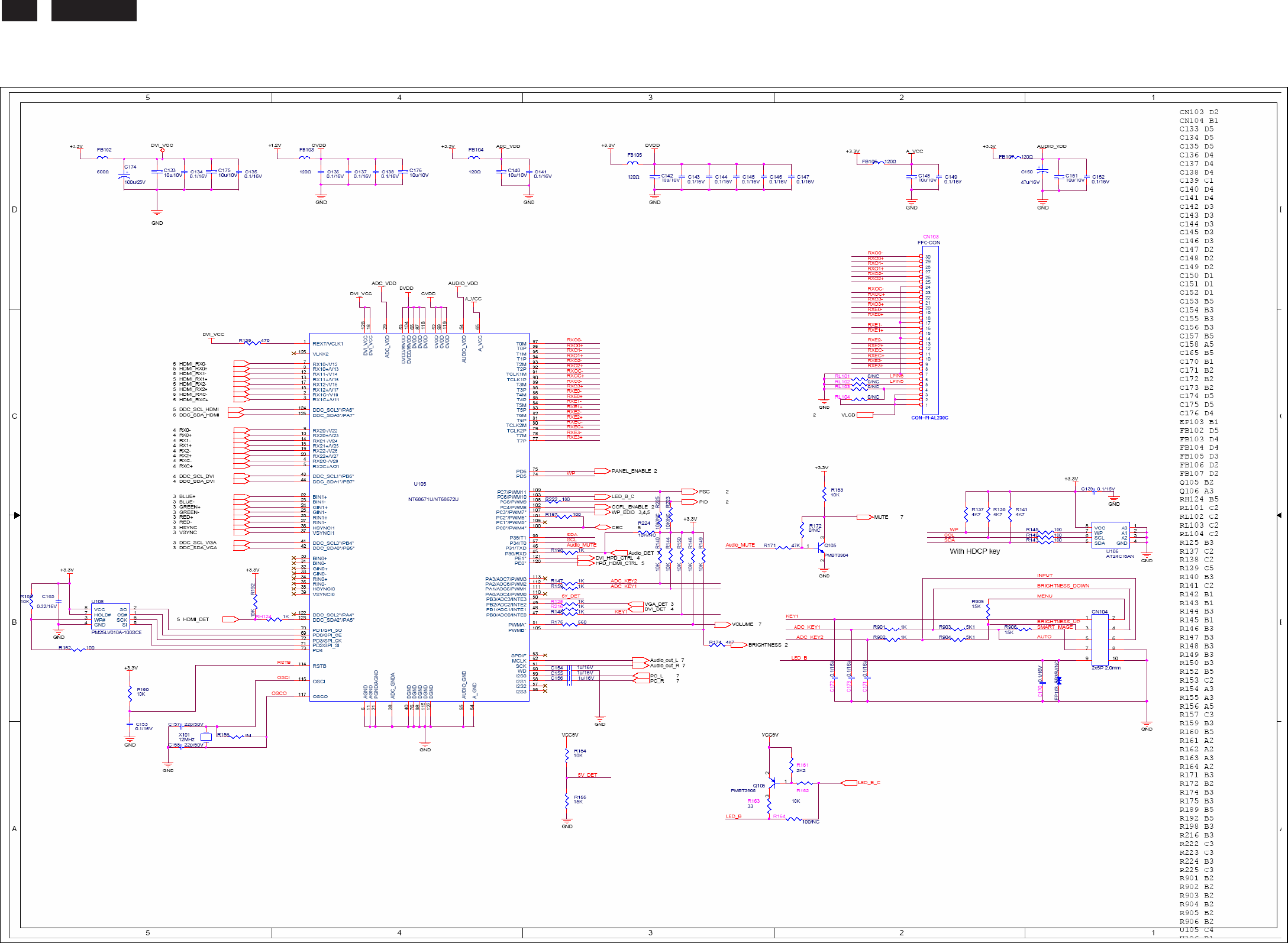The height and width of the screenshot is (943, 1288).
Task: Click the U105 NT68671U label in chip center
Action: (433, 499)
